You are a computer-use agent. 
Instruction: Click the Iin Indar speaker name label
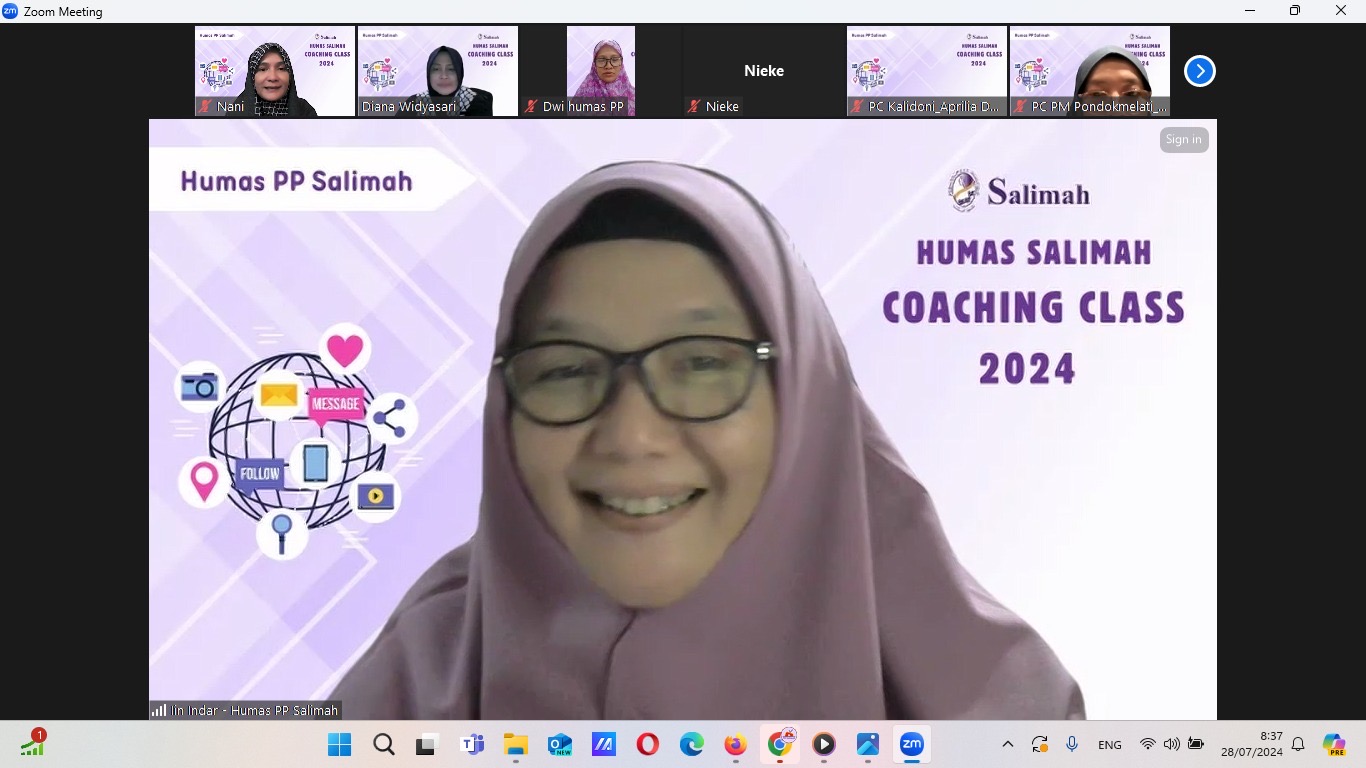click(255, 711)
